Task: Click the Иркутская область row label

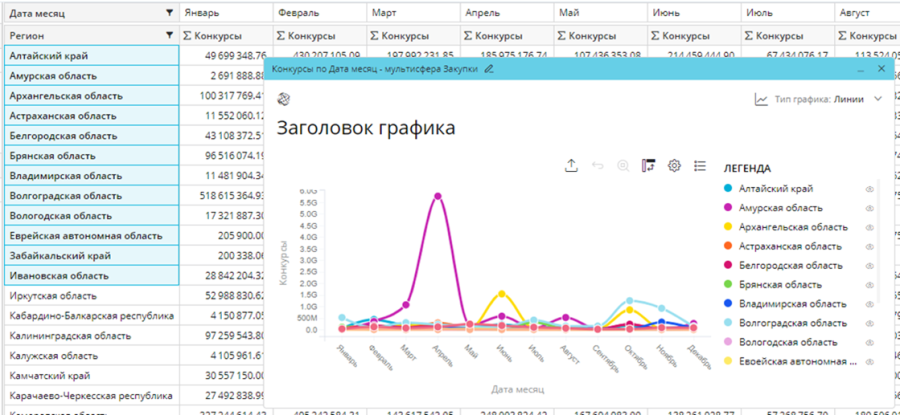Action: tap(53, 297)
